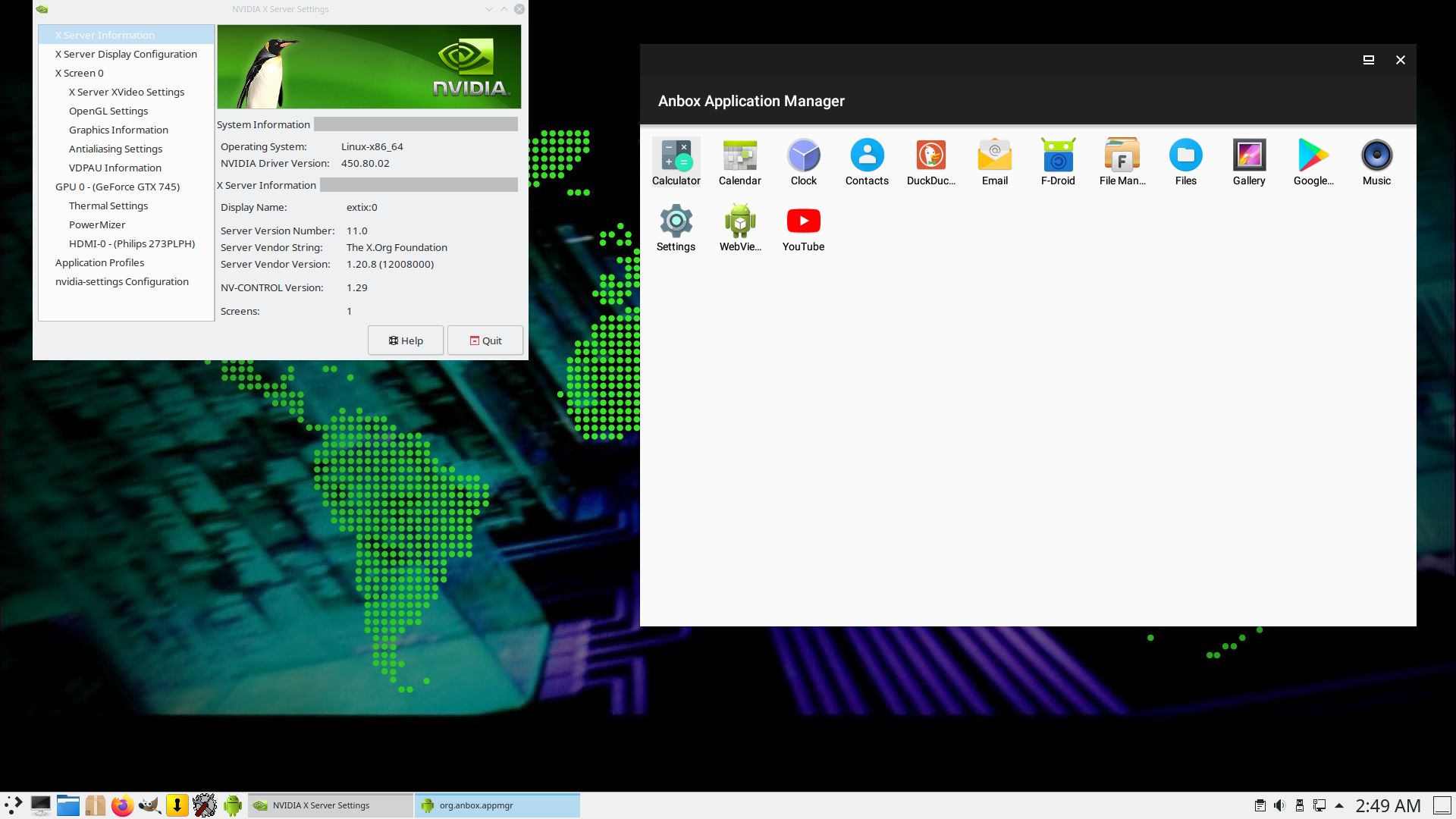Image resolution: width=1456 pixels, height=819 pixels.
Task: Click the Android robot launcher in taskbar
Action: pos(232,805)
